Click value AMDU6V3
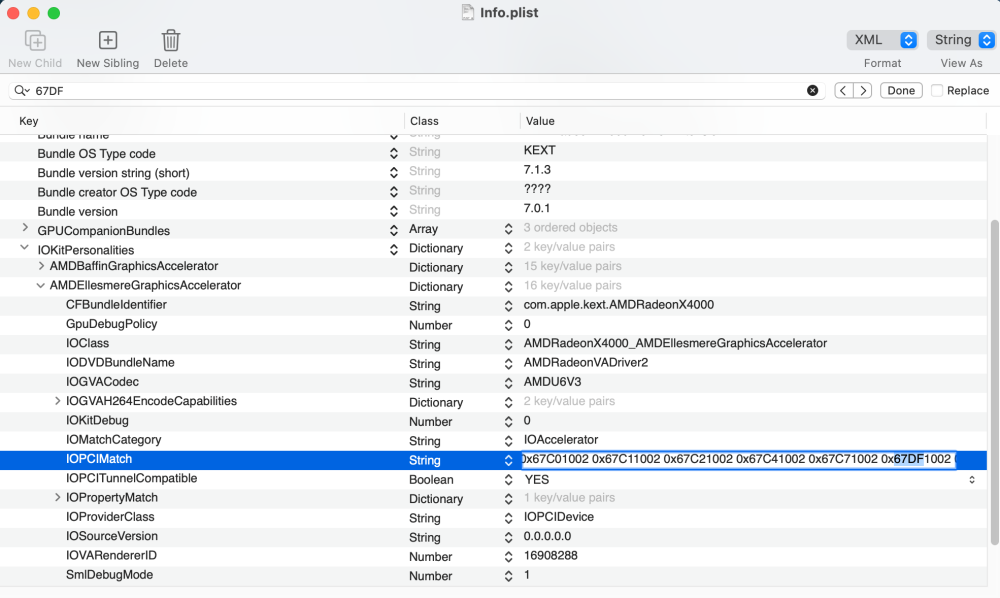The image size is (1000, 598). click(552, 382)
